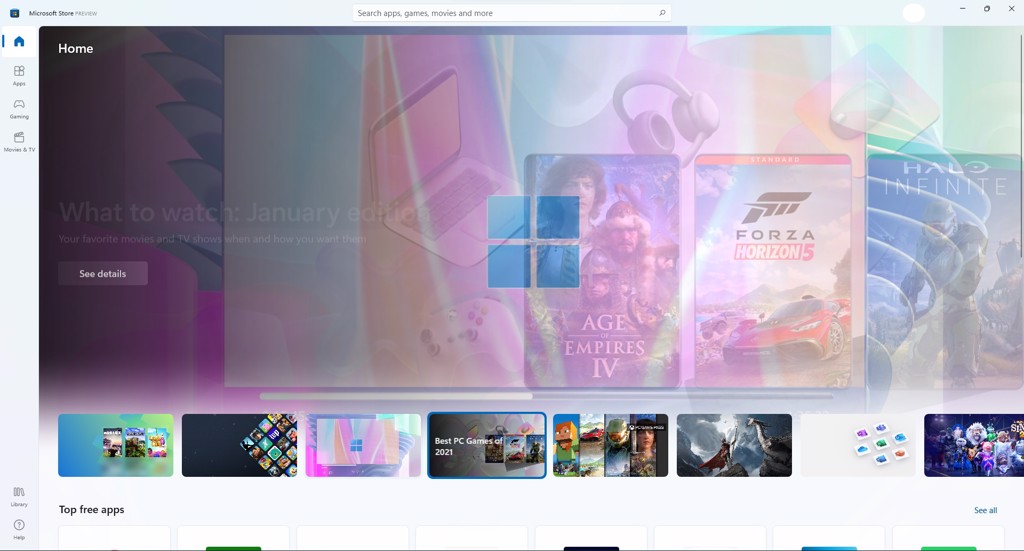
Task: Select the Microsoft 365 apps thumbnail
Action: [858, 445]
